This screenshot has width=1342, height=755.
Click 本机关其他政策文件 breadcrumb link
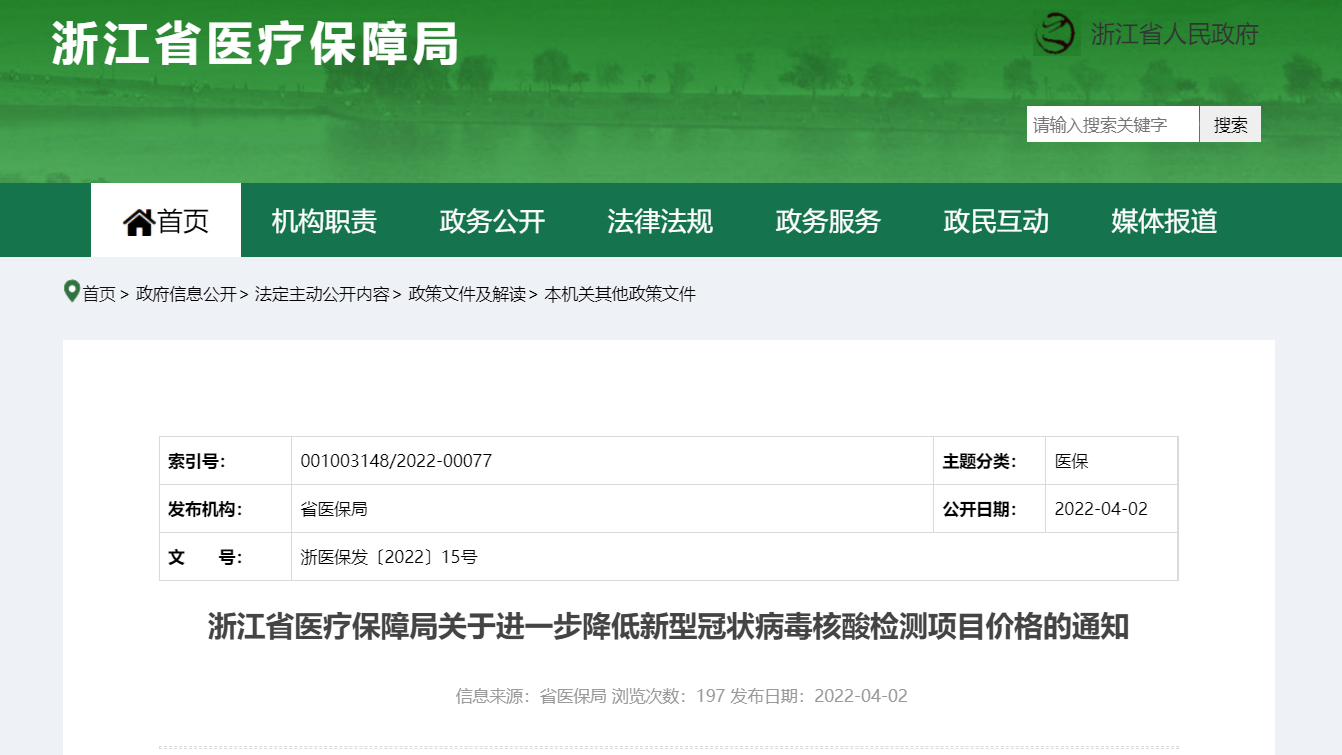click(x=620, y=294)
